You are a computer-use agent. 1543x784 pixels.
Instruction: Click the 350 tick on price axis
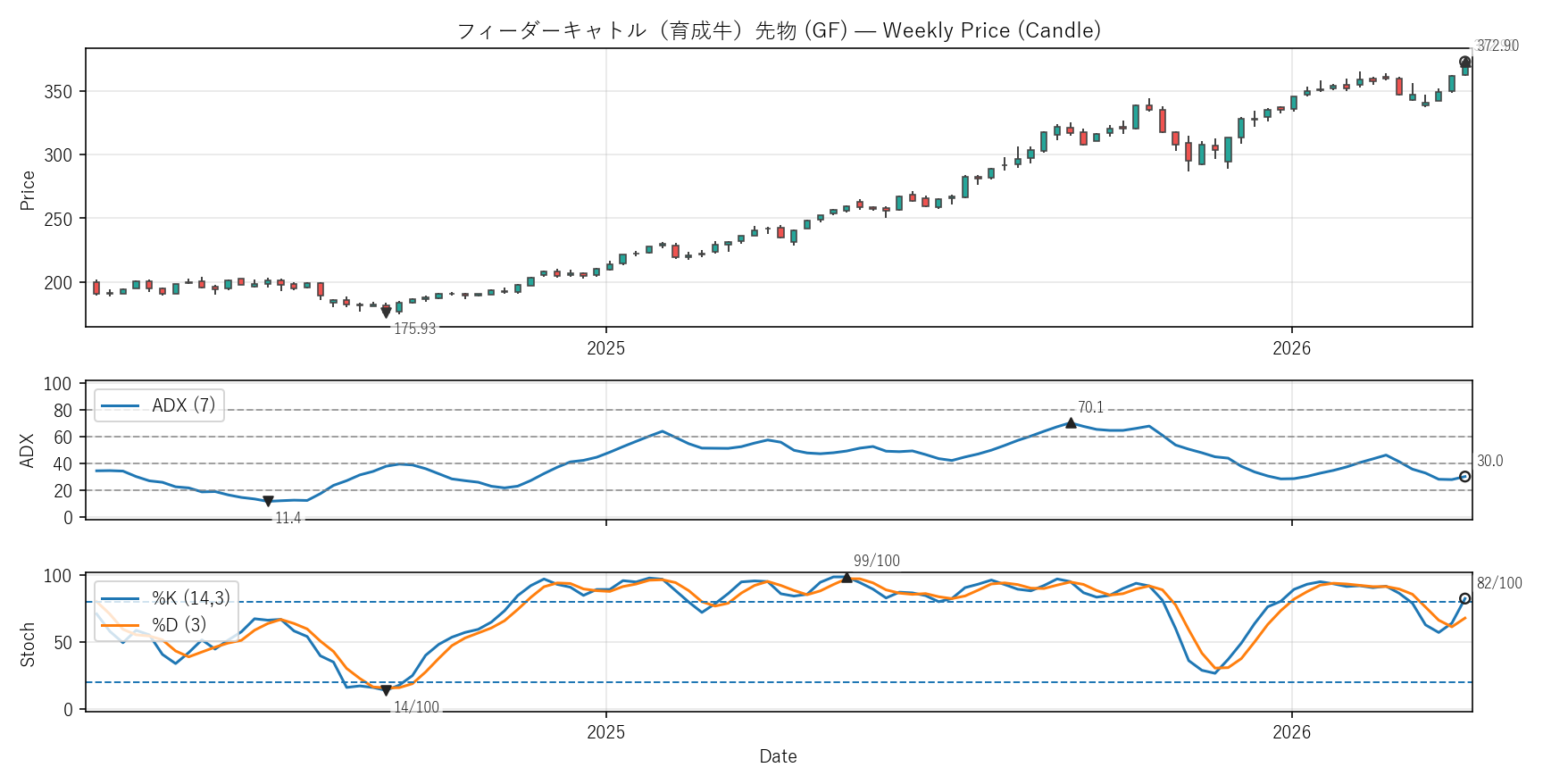click(x=58, y=92)
